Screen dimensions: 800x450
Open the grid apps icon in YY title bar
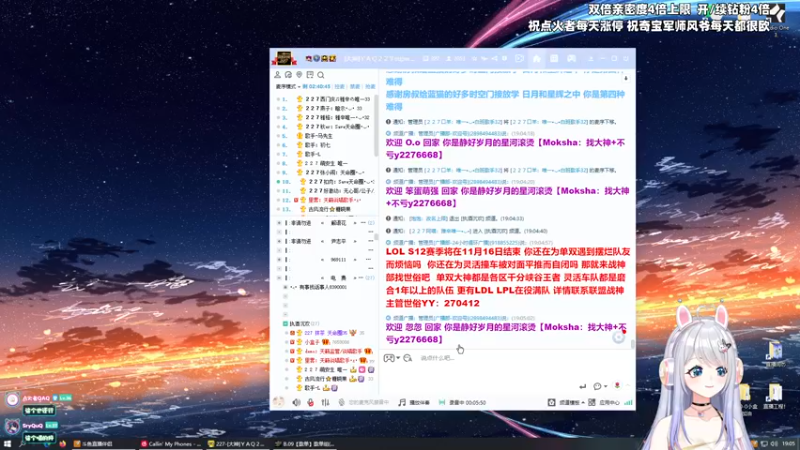[x=554, y=59]
